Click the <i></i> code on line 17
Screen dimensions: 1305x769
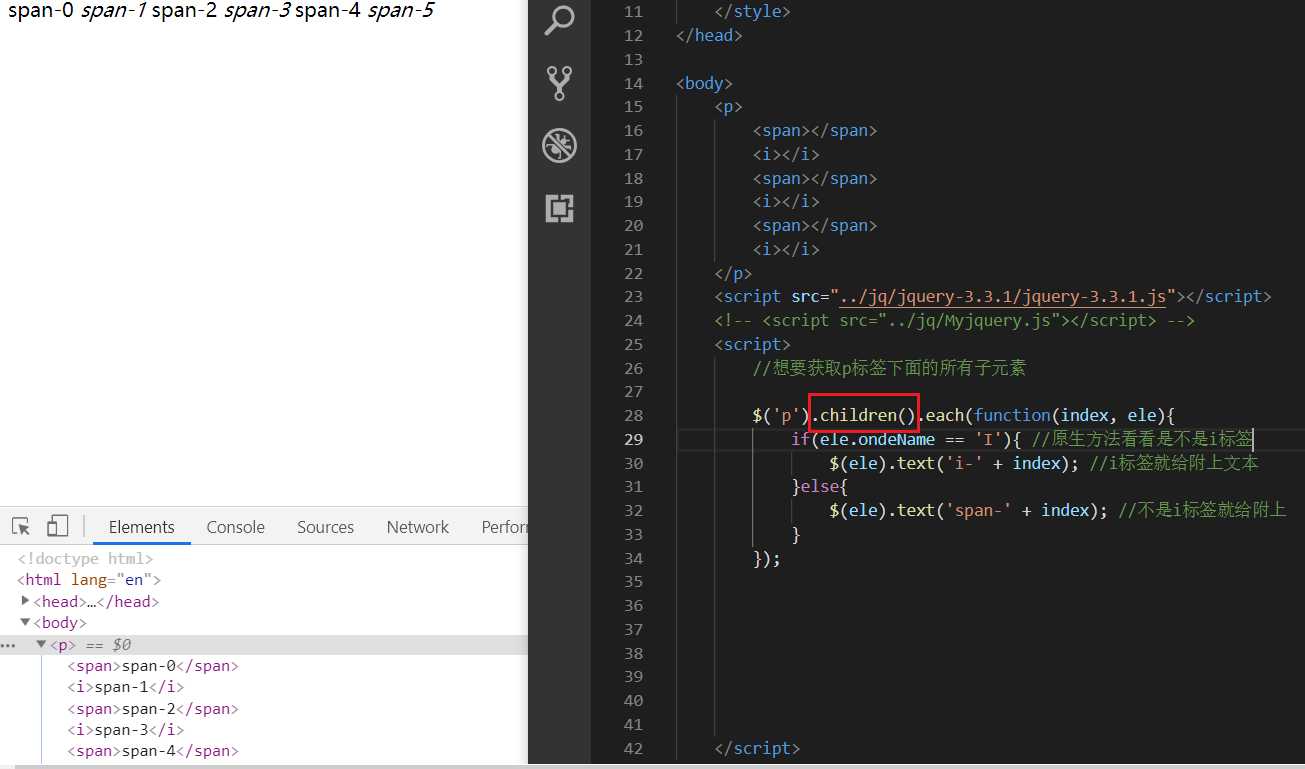pos(786,154)
